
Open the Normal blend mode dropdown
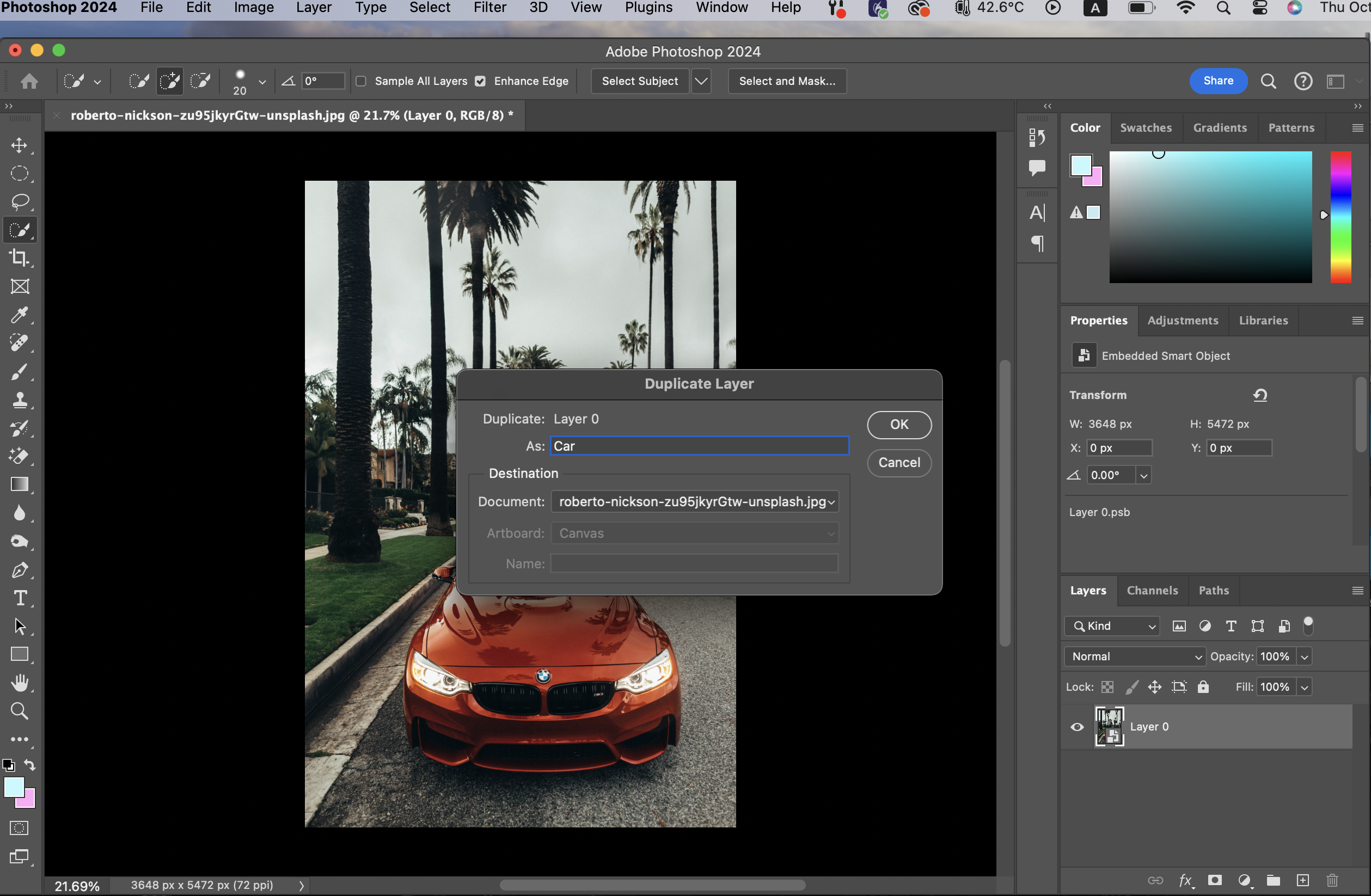pyautogui.click(x=1134, y=656)
